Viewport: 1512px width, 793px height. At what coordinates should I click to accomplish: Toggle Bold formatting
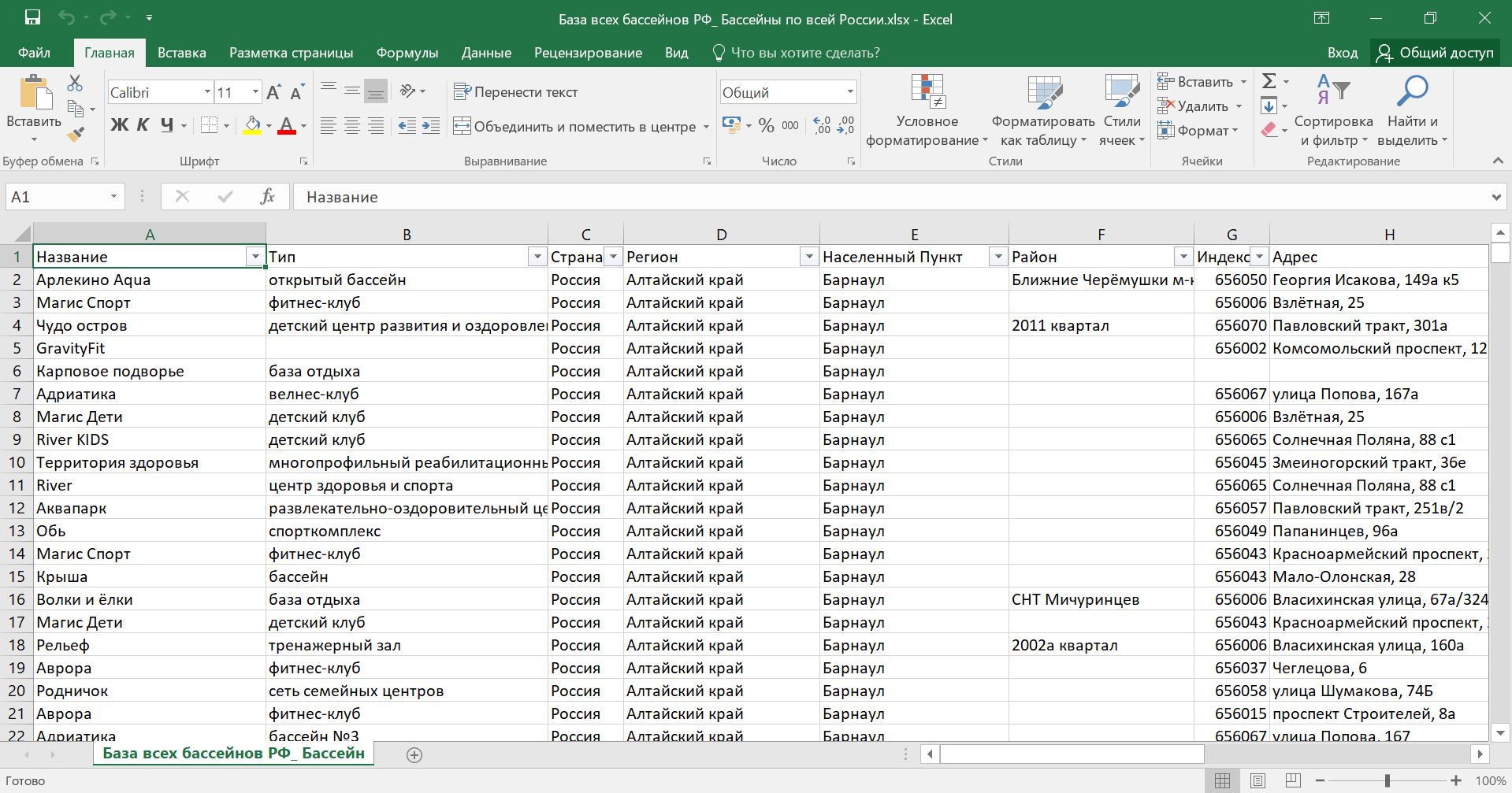pyautogui.click(x=119, y=125)
